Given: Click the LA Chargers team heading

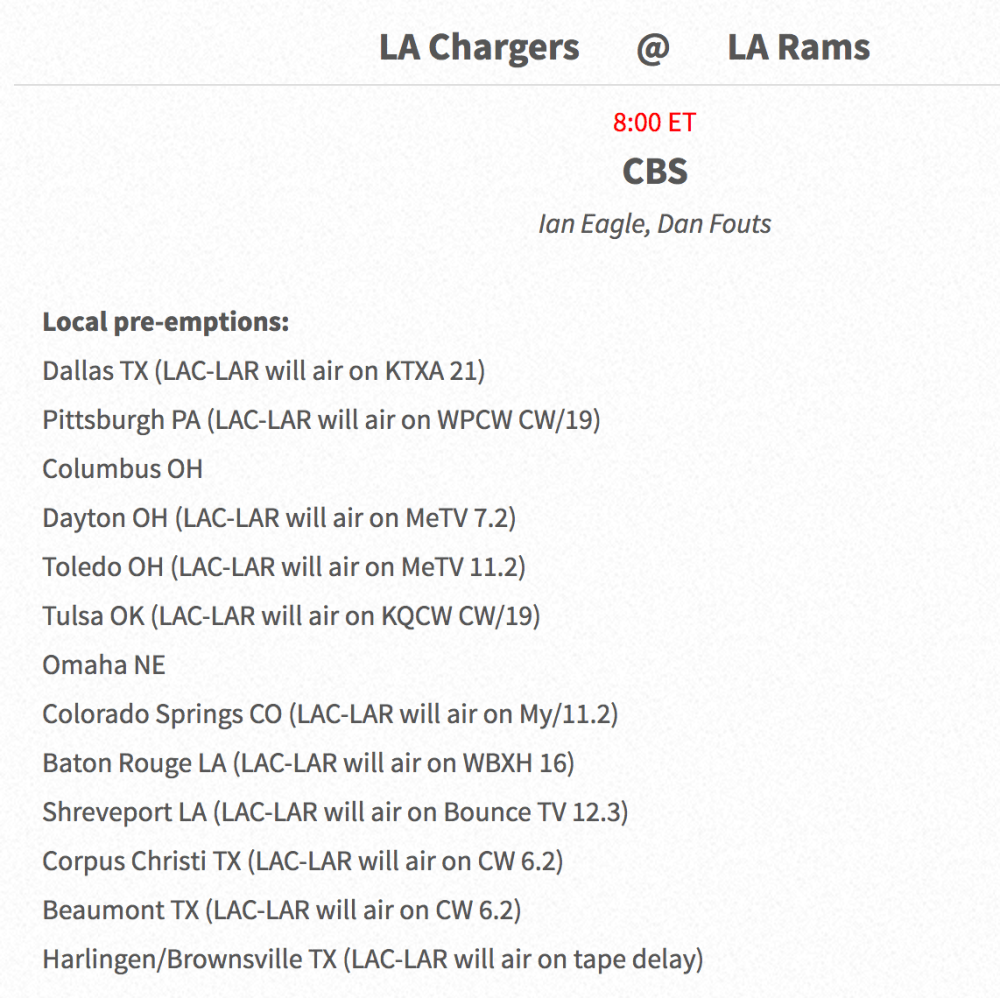Looking at the screenshot, I should (x=479, y=48).
